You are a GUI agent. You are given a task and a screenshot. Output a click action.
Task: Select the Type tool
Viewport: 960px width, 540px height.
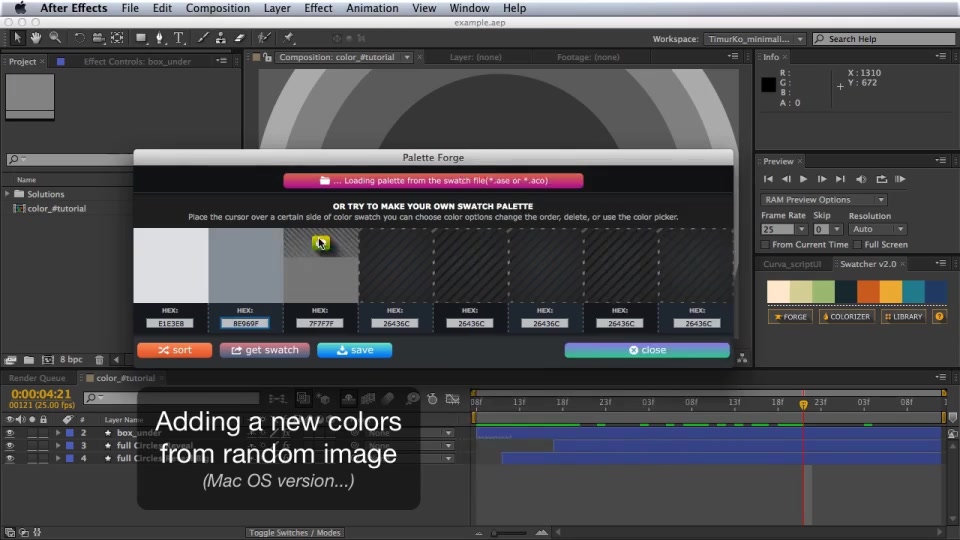click(x=179, y=38)
